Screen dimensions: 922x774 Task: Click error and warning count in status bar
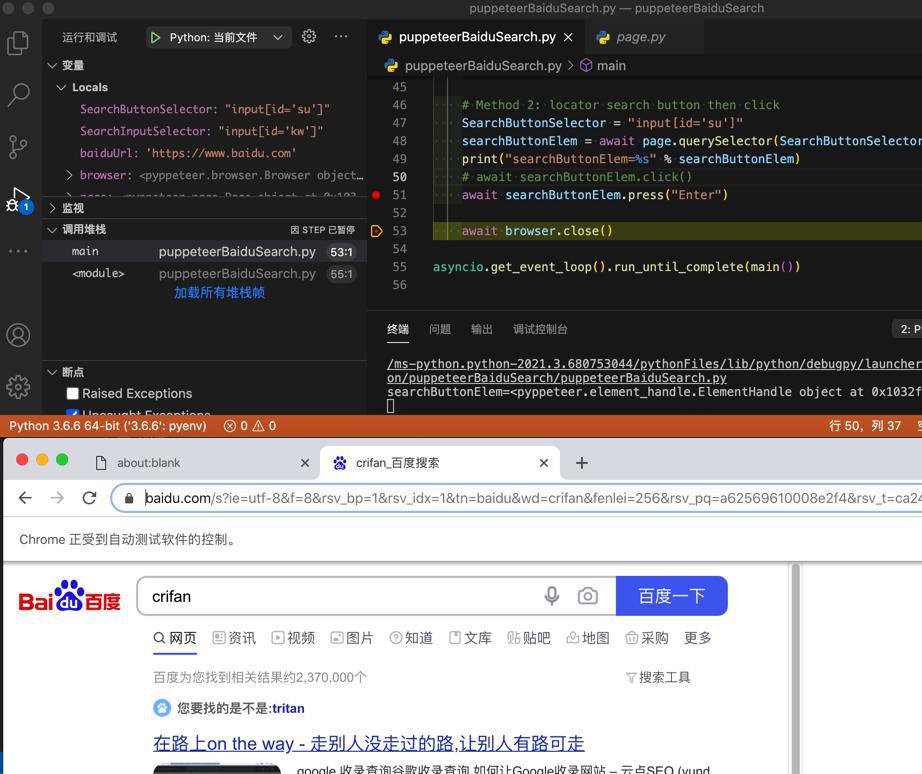[x=250, y=426]
